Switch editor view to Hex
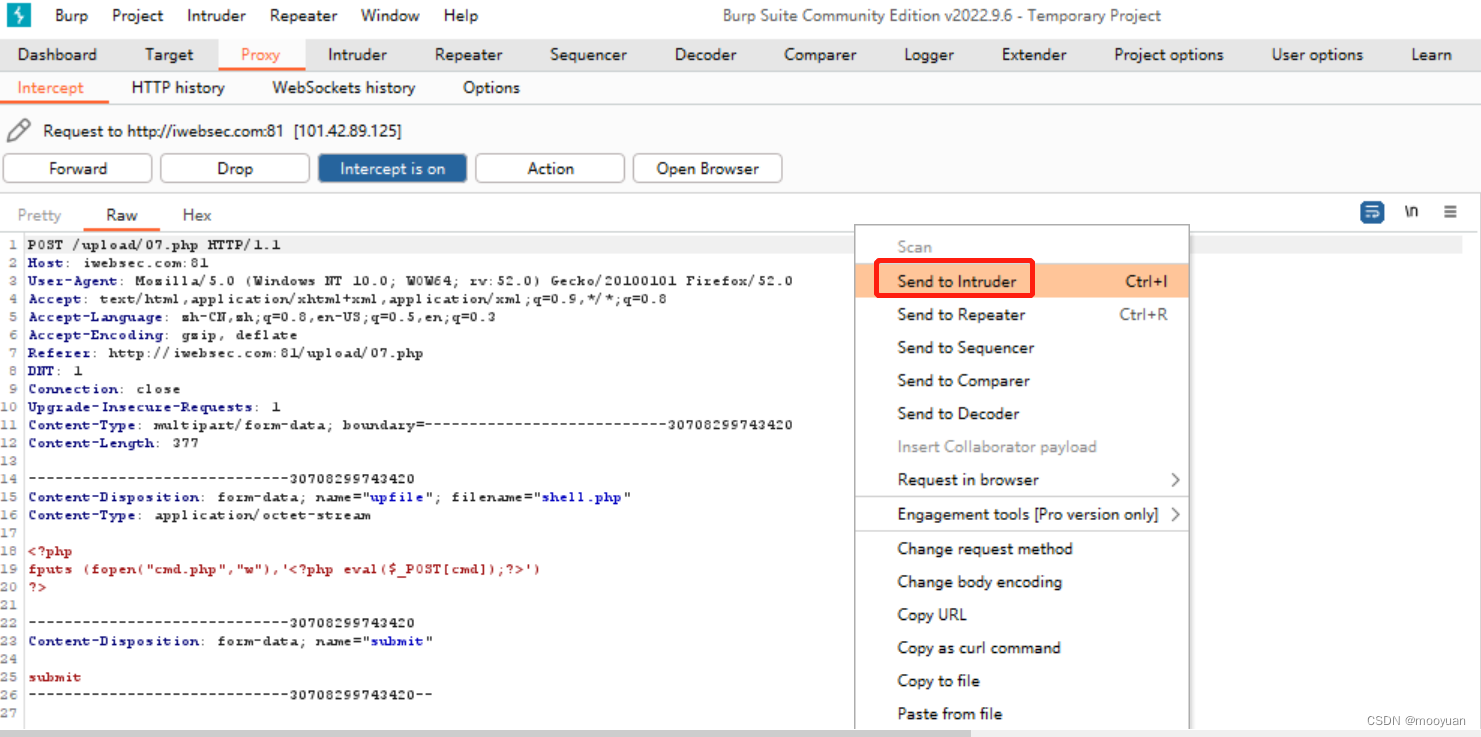Image resolution: width=1481 pixels, height=737 pixels. click(197, 215)
